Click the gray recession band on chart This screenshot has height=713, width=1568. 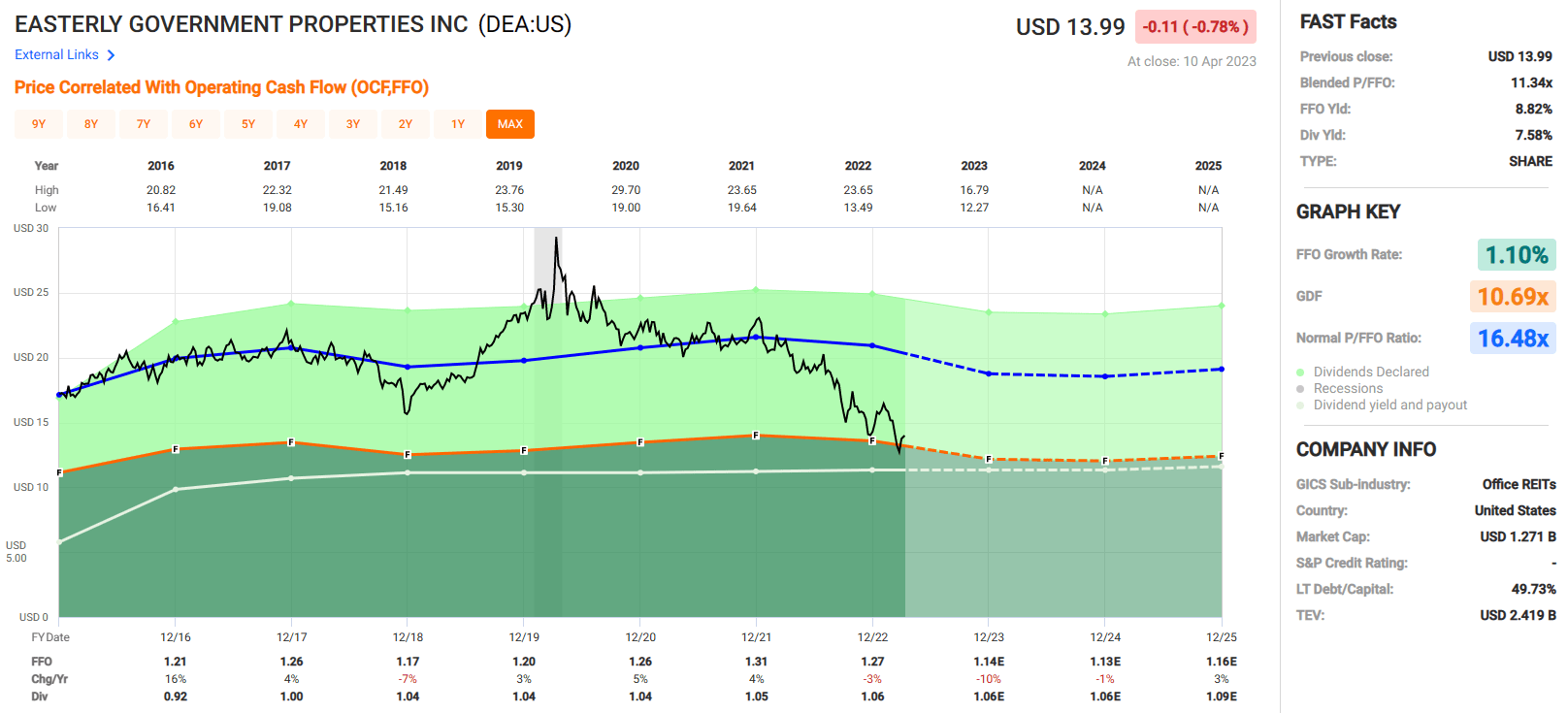[x=547, y=422]
